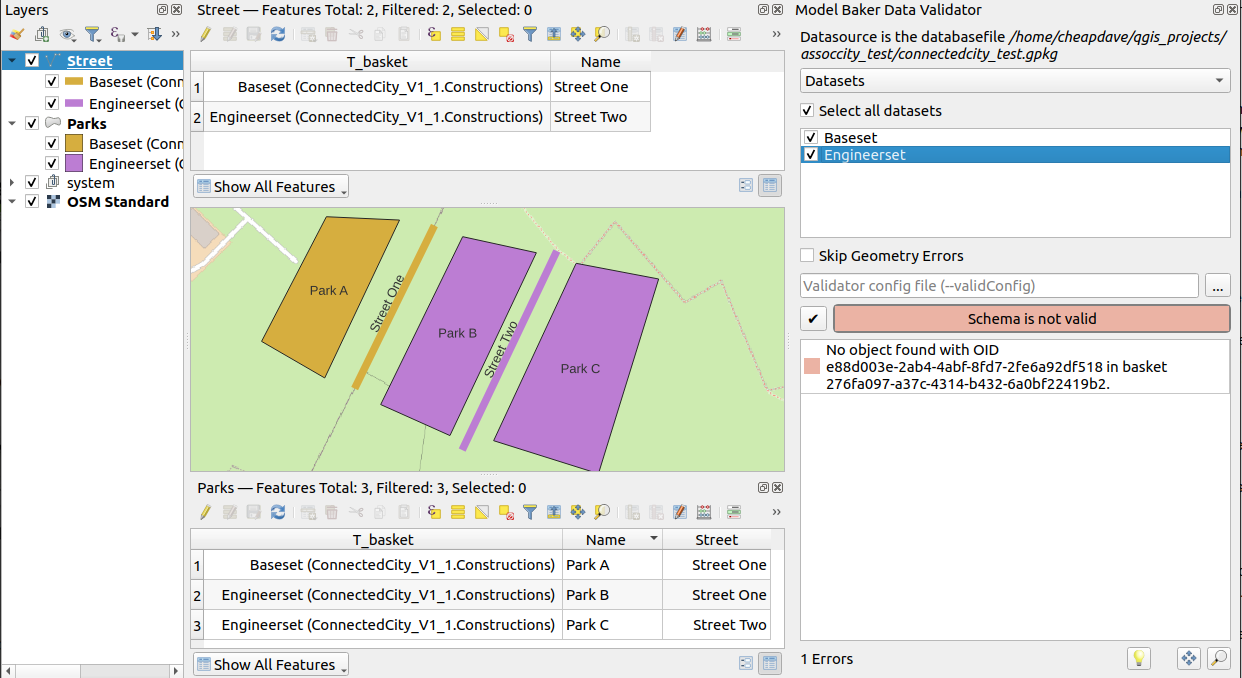Image resolution: width=1242 pixels, height=678 pixels.
Task: Zoom map to selected rows, Street table
Action: click(602, 34)
